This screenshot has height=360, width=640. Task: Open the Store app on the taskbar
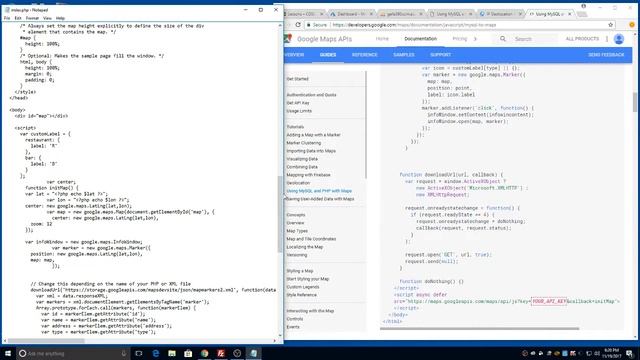tap(188, 353)
